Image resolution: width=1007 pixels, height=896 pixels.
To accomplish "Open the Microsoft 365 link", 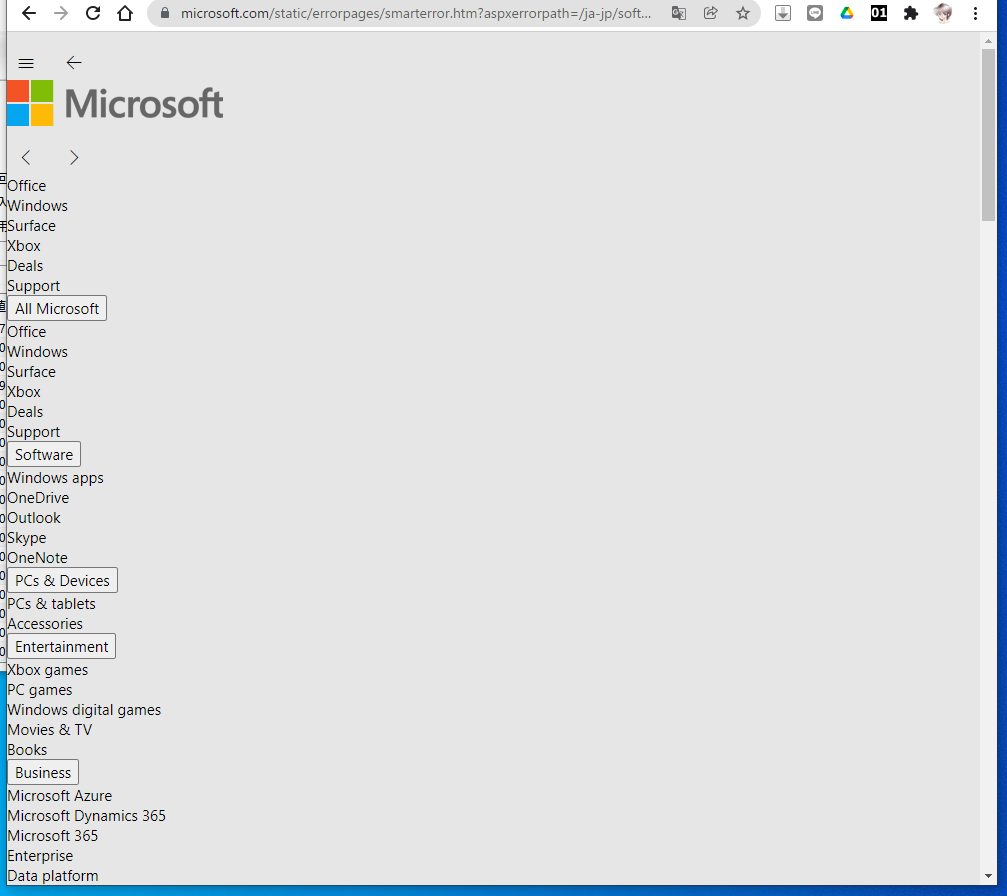I will 53,836.
